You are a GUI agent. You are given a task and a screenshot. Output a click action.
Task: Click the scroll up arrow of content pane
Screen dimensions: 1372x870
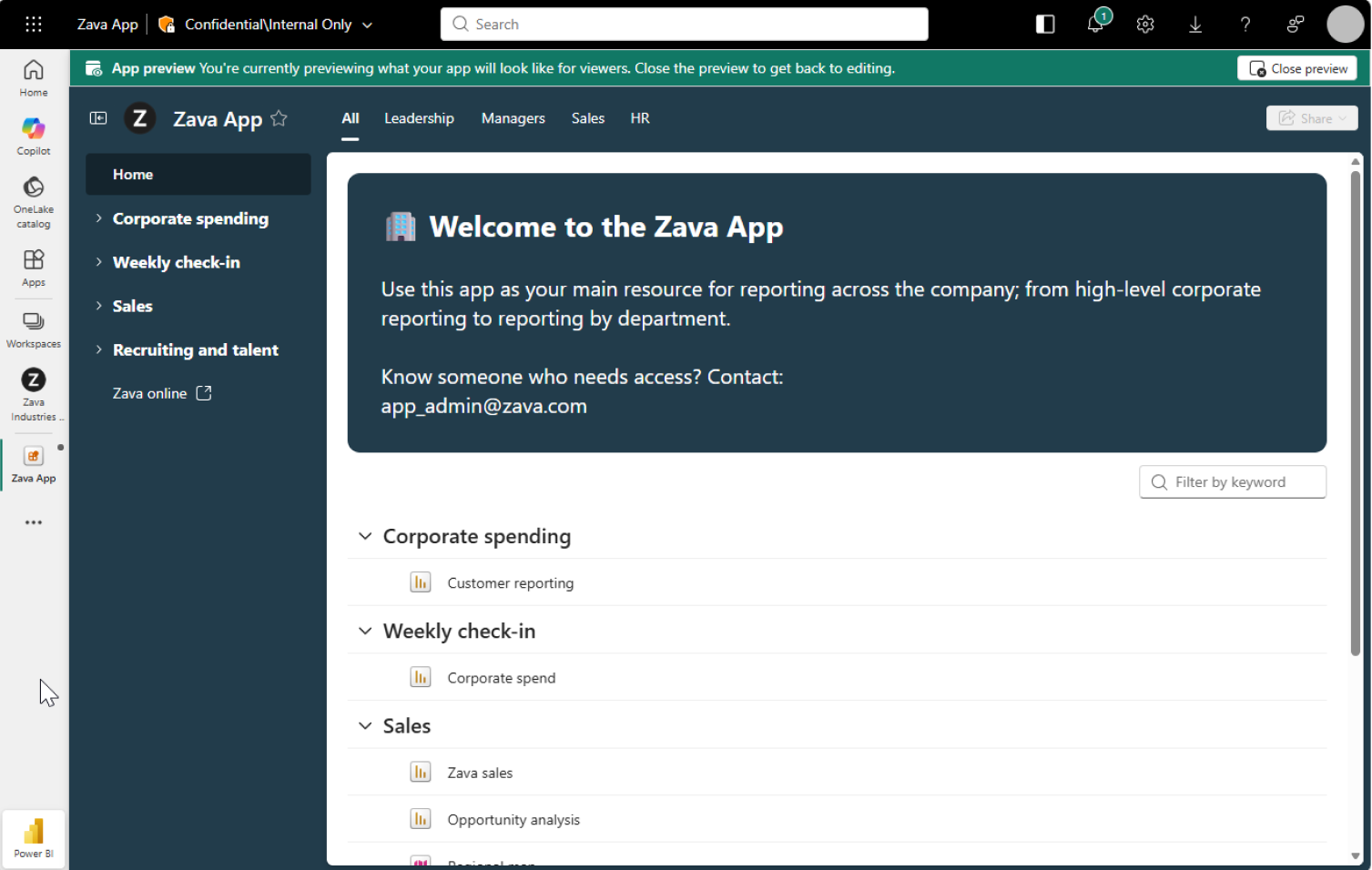[1356, 161]
